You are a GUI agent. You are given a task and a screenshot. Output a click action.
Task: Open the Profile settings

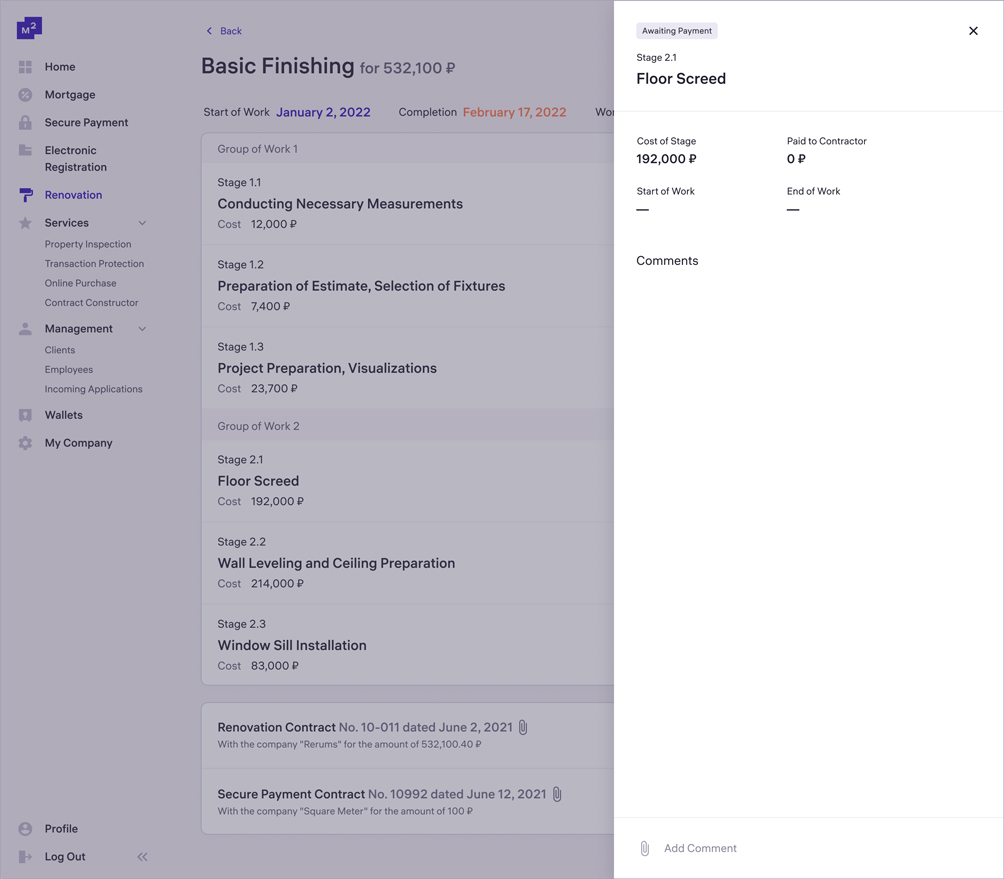point(62,829)
